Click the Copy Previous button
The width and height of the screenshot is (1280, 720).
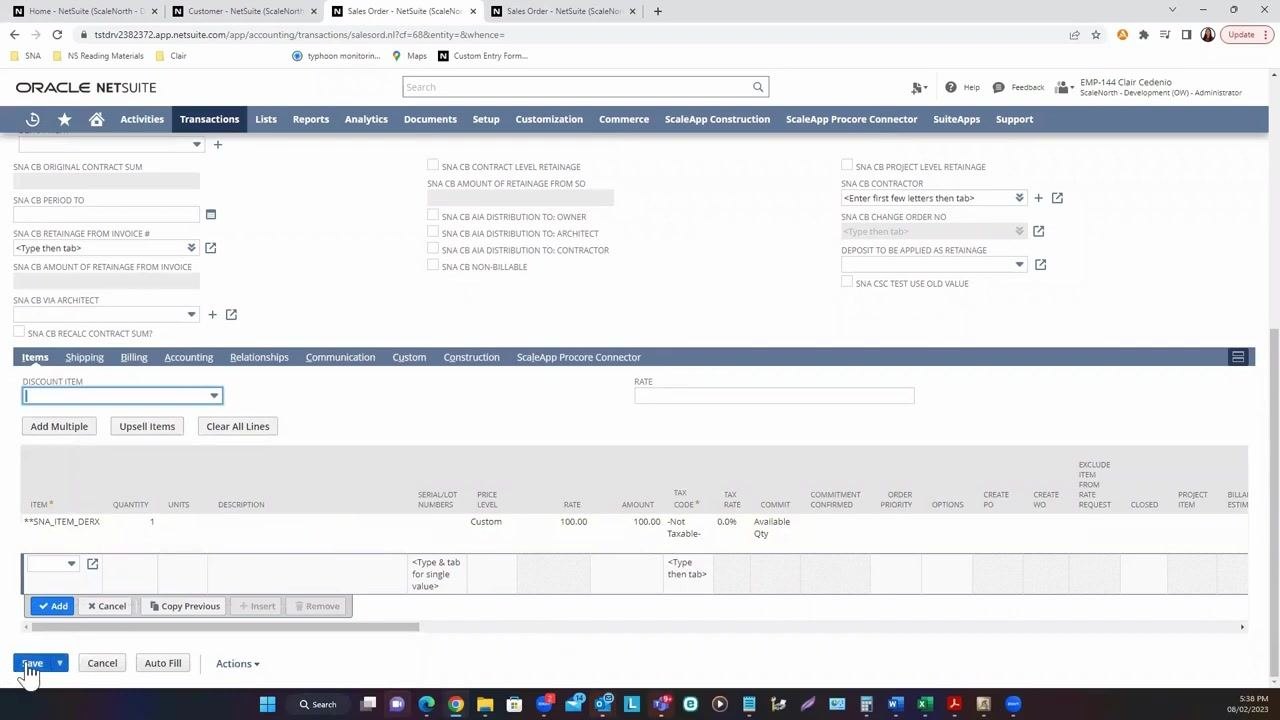tap(184, 606)
